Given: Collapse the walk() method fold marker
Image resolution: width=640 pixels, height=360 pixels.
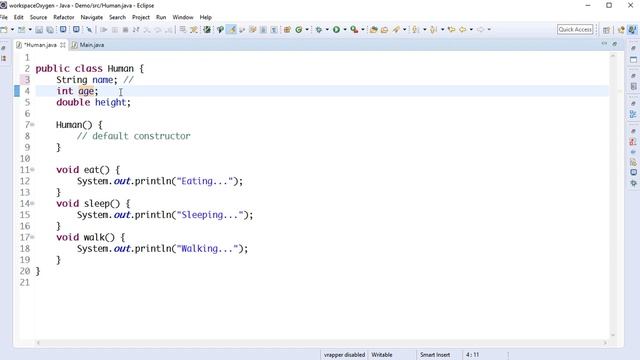Looking at the screenshot, I should [32, 237].
